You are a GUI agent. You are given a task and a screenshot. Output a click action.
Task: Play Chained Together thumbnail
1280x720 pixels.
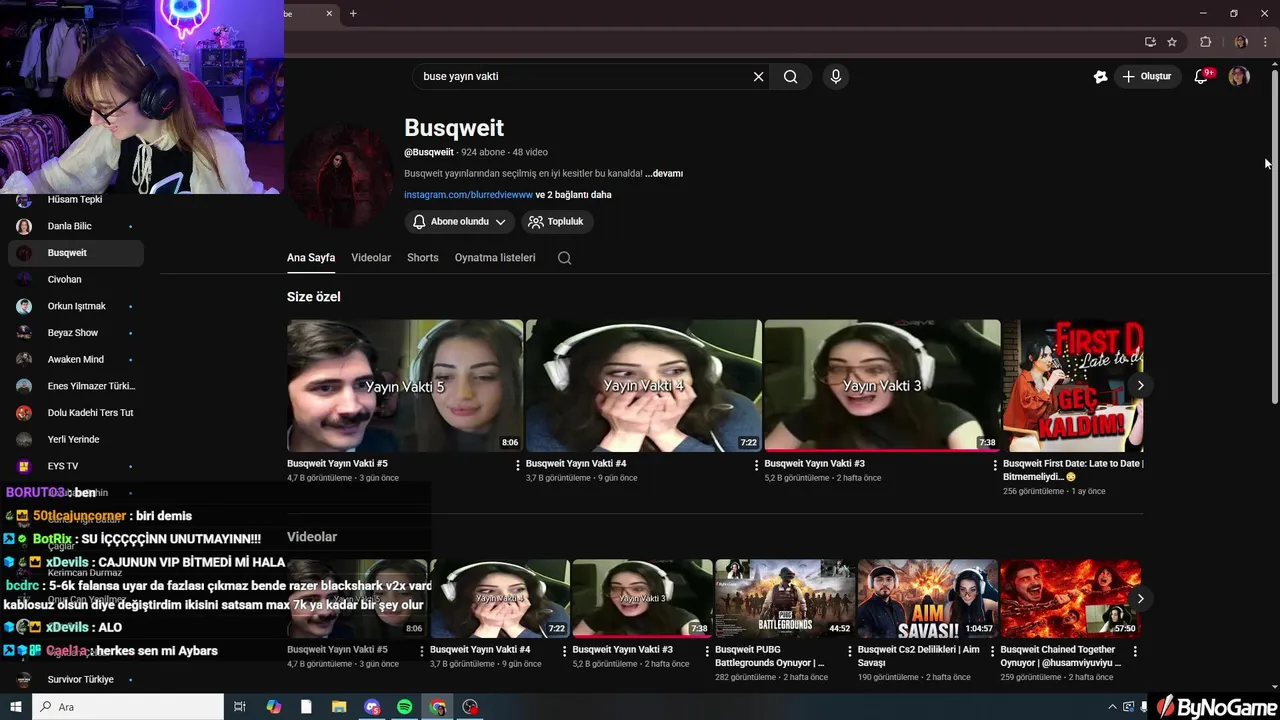(1070, 599)
